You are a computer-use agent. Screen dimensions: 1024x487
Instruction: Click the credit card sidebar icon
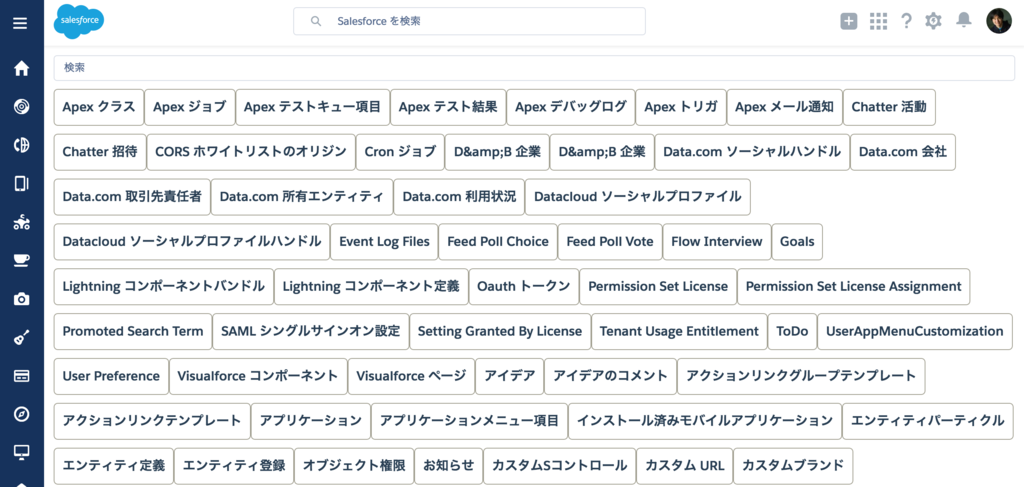(x=22, y=376)
